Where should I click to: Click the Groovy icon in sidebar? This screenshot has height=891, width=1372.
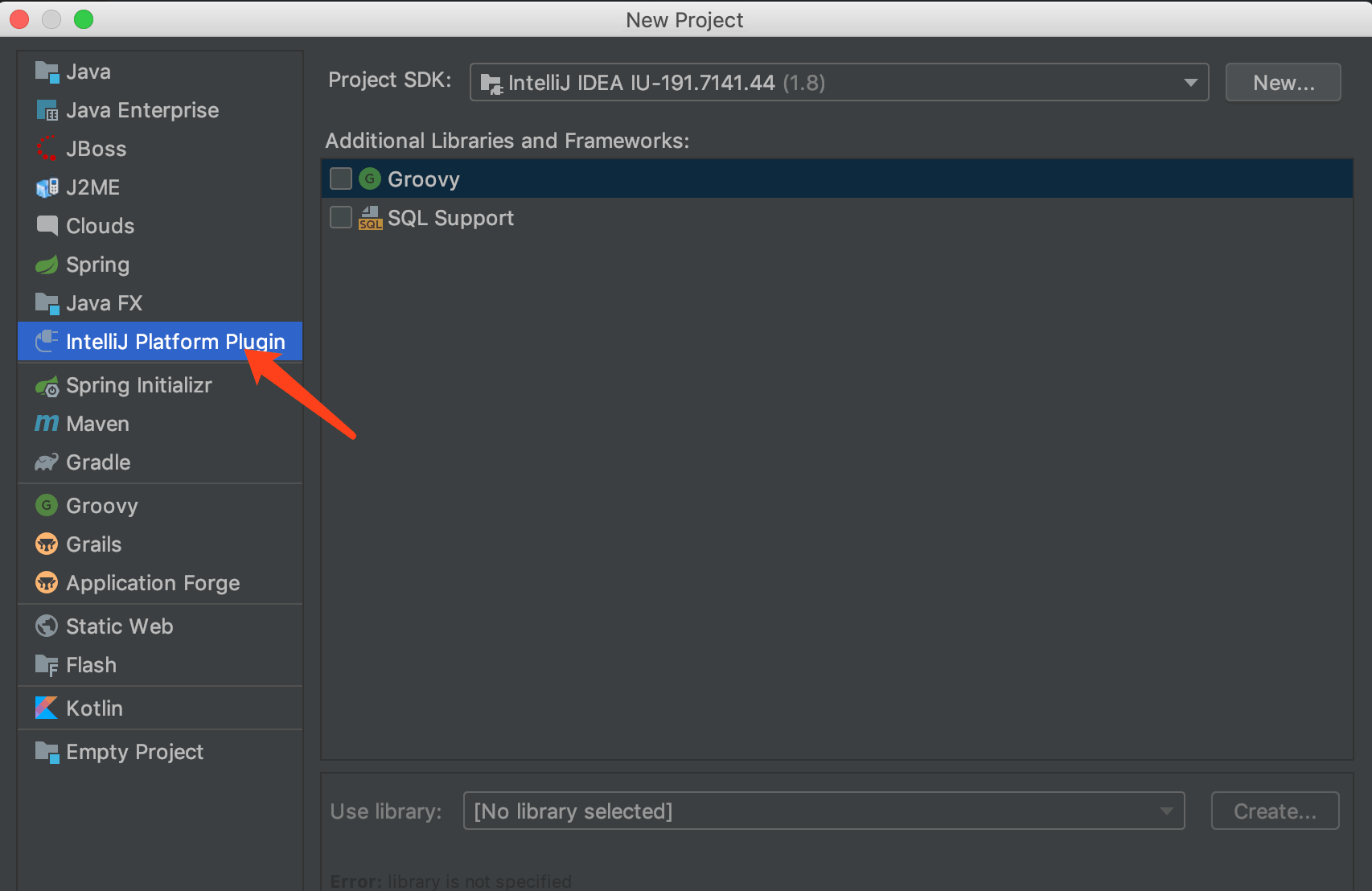[x=47, y=505]
